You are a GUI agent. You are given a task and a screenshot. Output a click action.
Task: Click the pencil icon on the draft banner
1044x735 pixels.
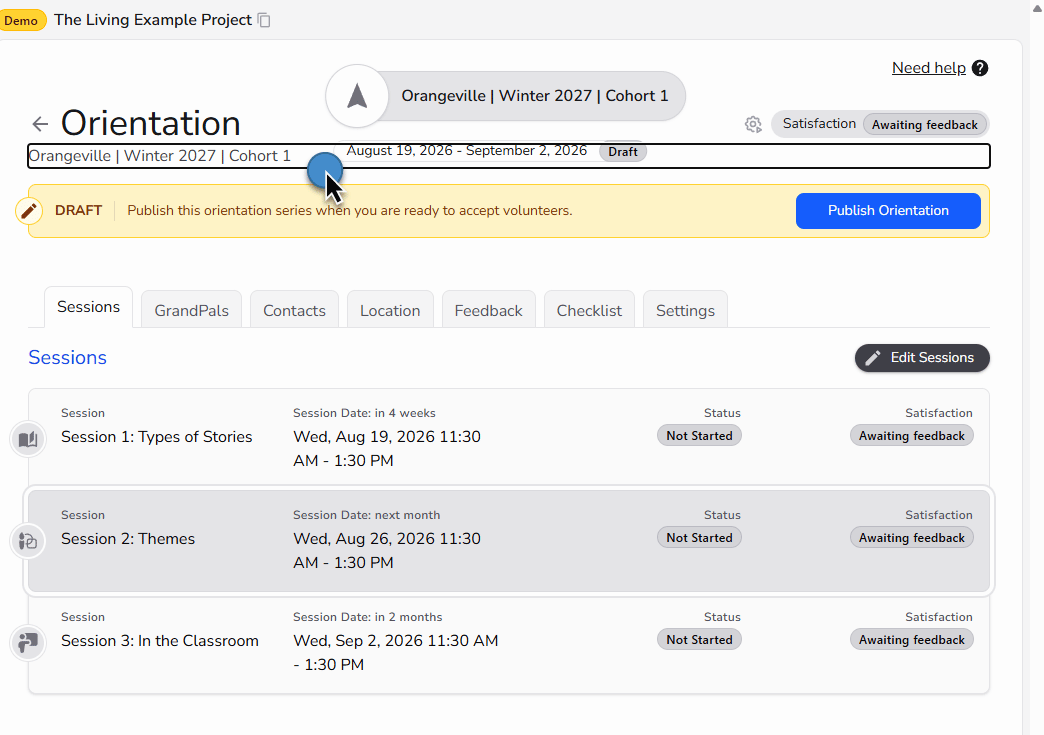pos(29,211)
